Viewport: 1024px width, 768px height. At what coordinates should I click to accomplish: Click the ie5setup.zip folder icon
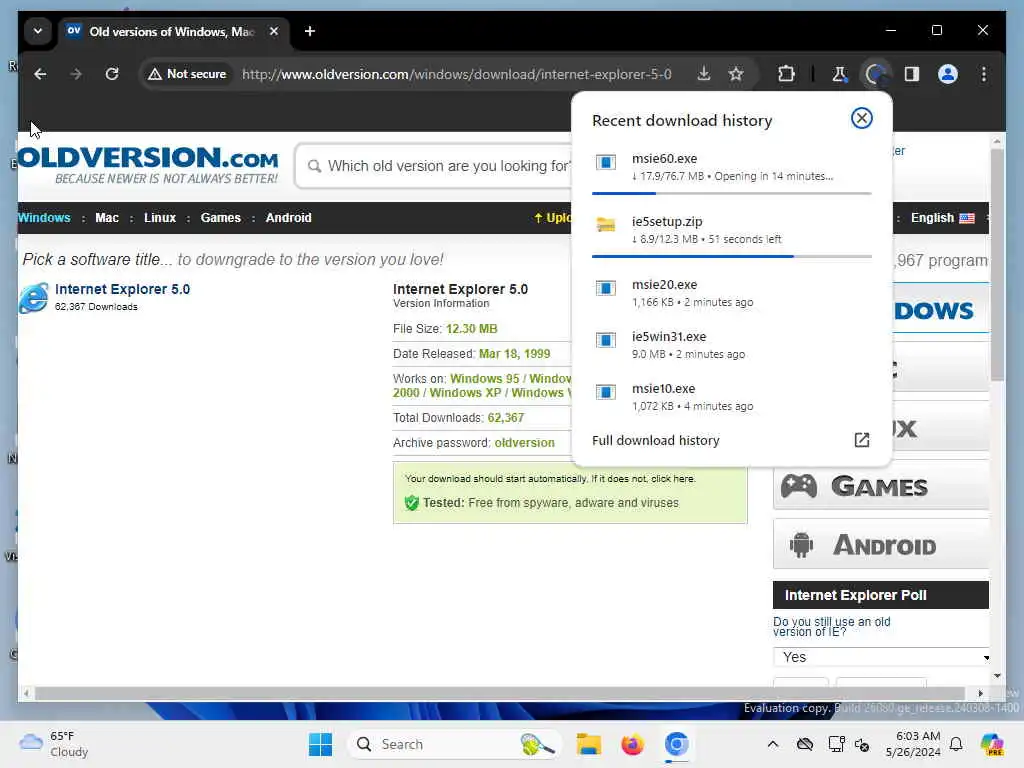(x=605, y=225)
